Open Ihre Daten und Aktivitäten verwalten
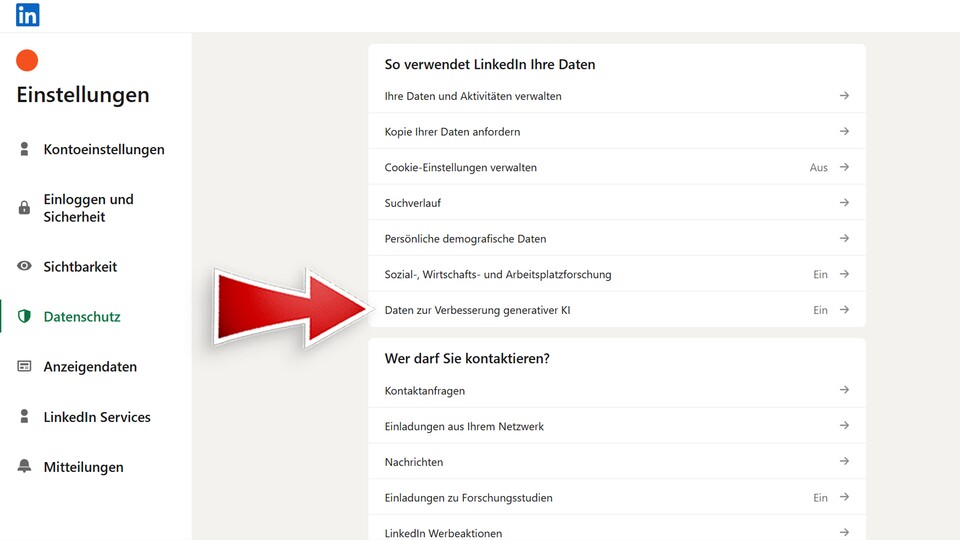The height and width of the screenshot is (540, 960). click(473, 96)
